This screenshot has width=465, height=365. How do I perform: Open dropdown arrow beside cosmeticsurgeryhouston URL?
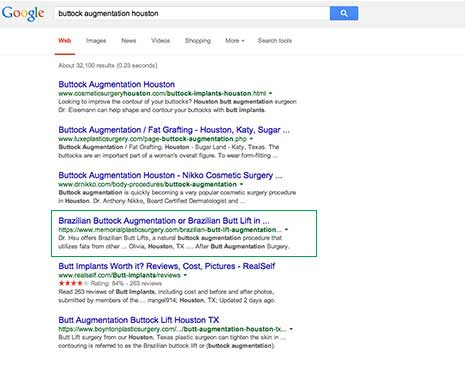(x=270, y=93)
